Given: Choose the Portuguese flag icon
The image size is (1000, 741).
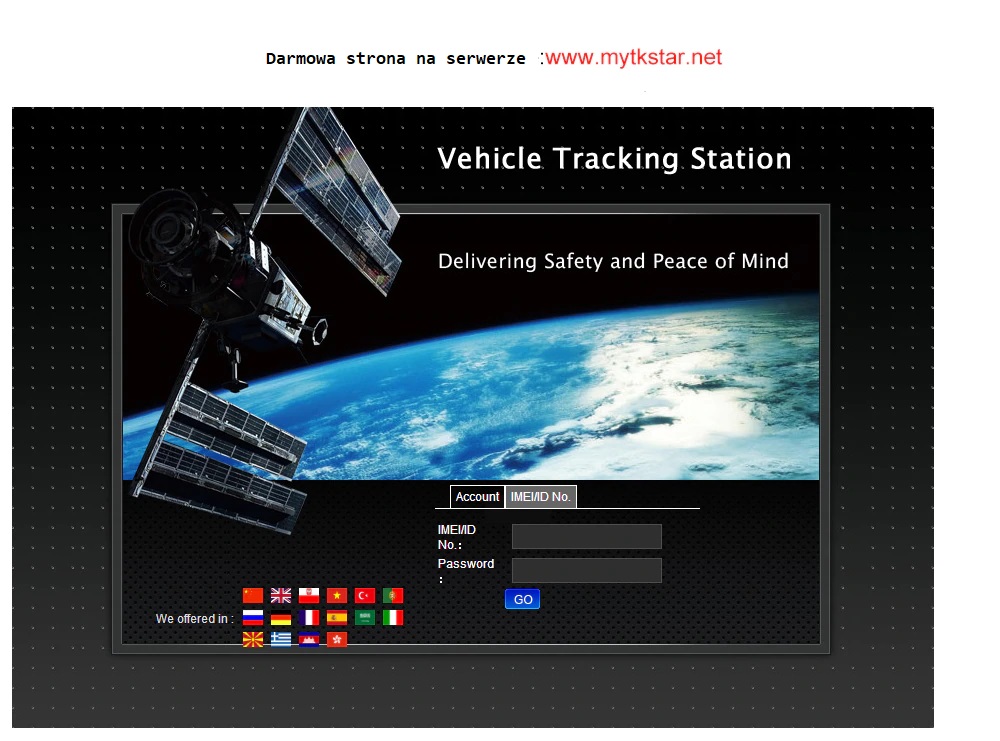Looking at the screenshot, I should [393, 595].
